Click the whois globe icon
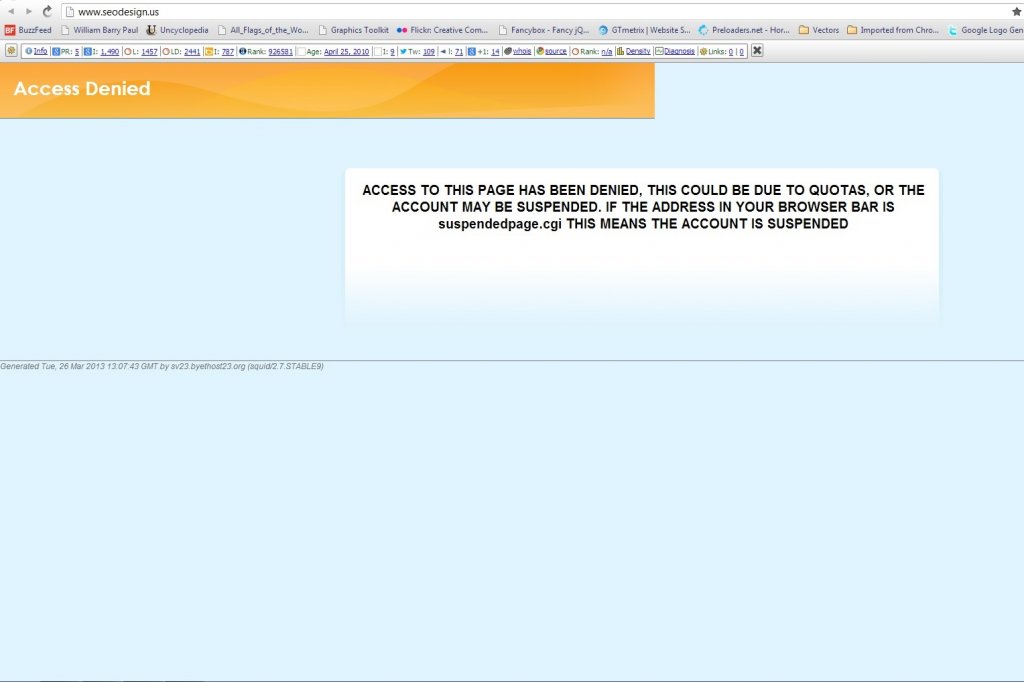Screen dimensions: 1024x682 click(507, 51)
